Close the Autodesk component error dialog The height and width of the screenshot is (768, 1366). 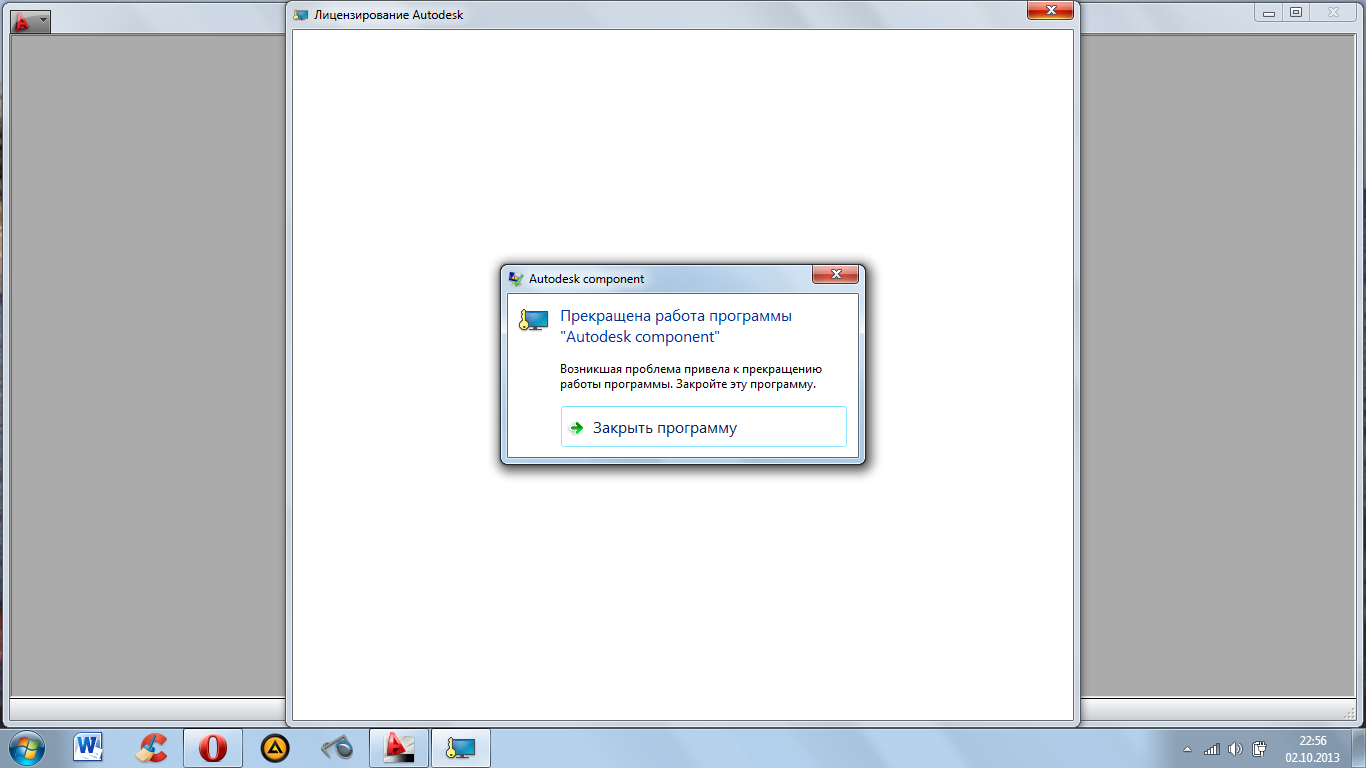[x=835, y=274]
